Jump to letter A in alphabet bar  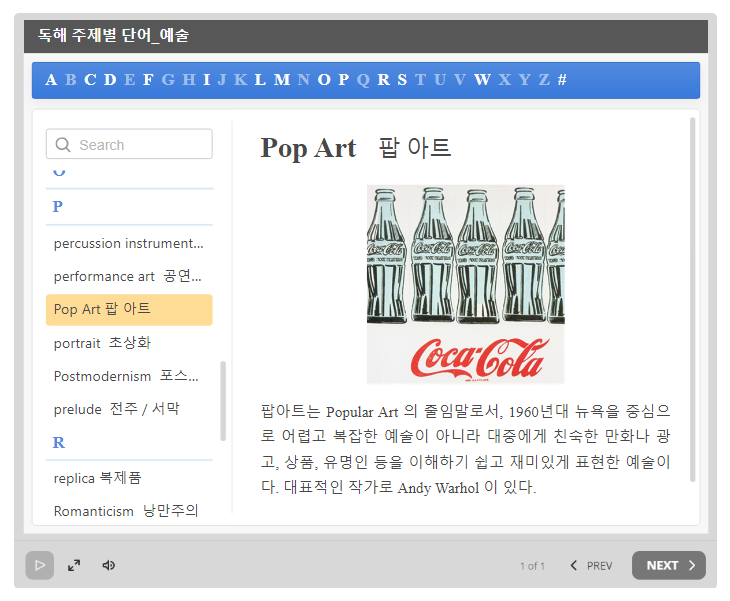[x=51, y=80]
